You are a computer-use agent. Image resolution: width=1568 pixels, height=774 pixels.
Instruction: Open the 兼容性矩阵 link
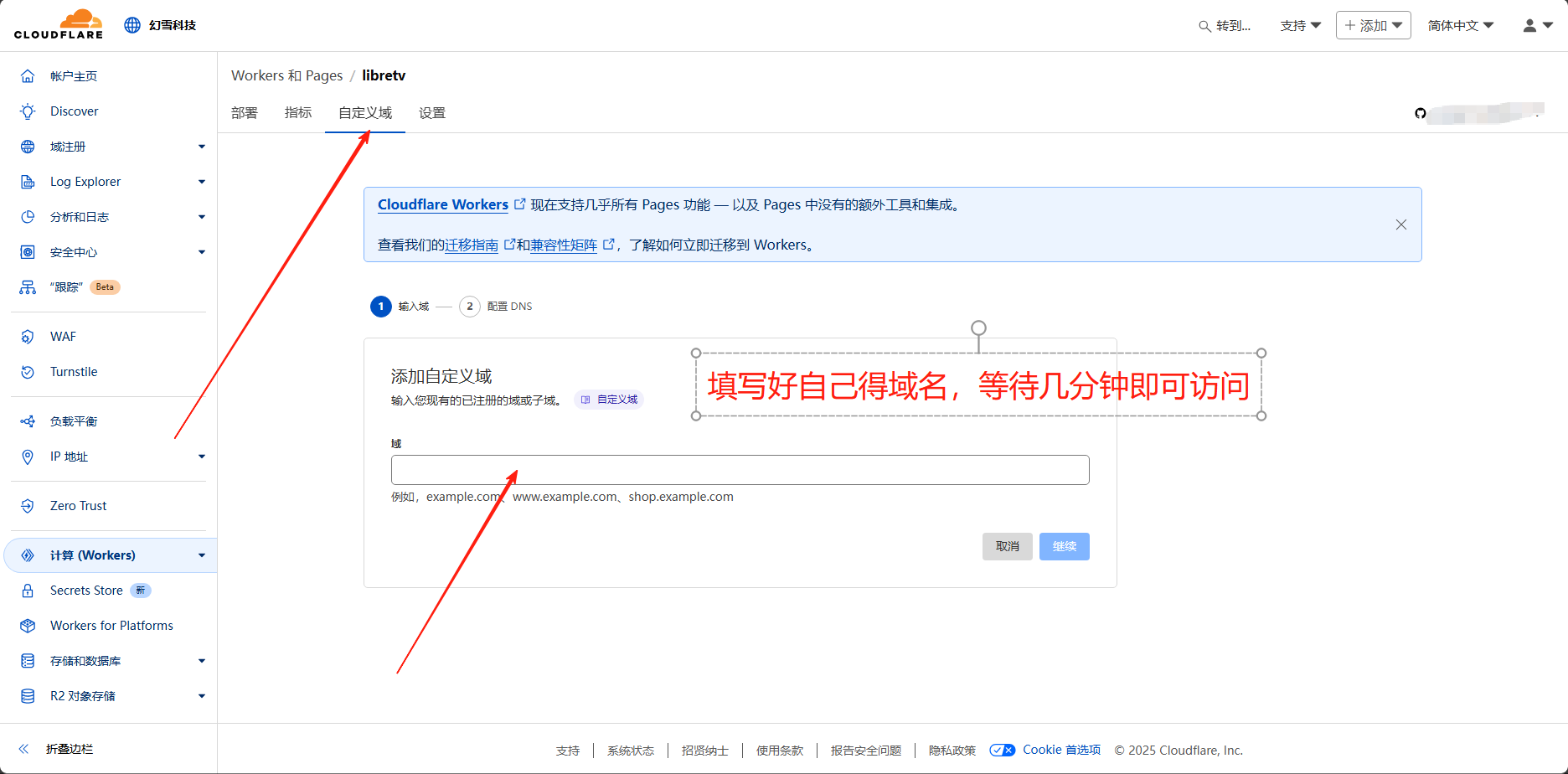pos(564,245)
